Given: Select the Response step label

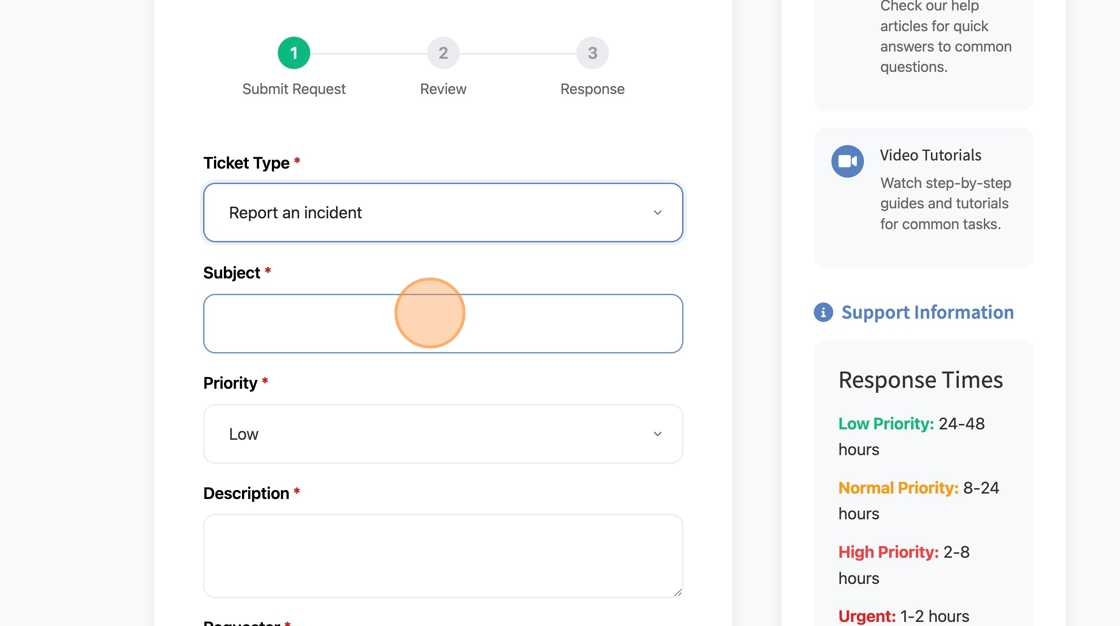Looking at the screenshot, I should point(592,89).
